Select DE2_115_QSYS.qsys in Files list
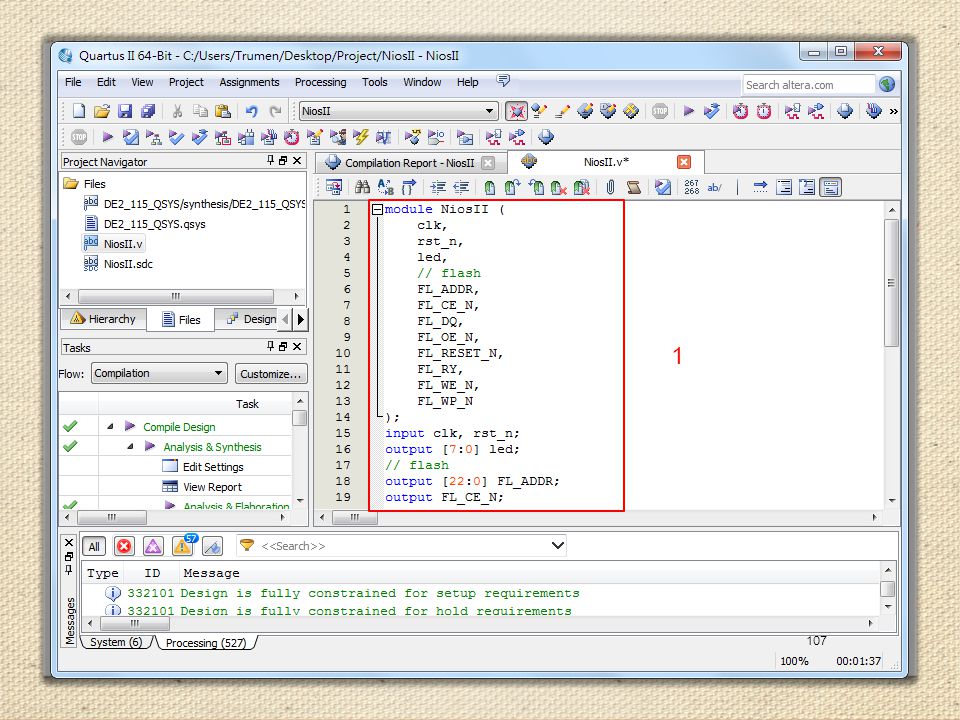The height and width of the screenshot is (720, 960). click(x=154, y=224)
